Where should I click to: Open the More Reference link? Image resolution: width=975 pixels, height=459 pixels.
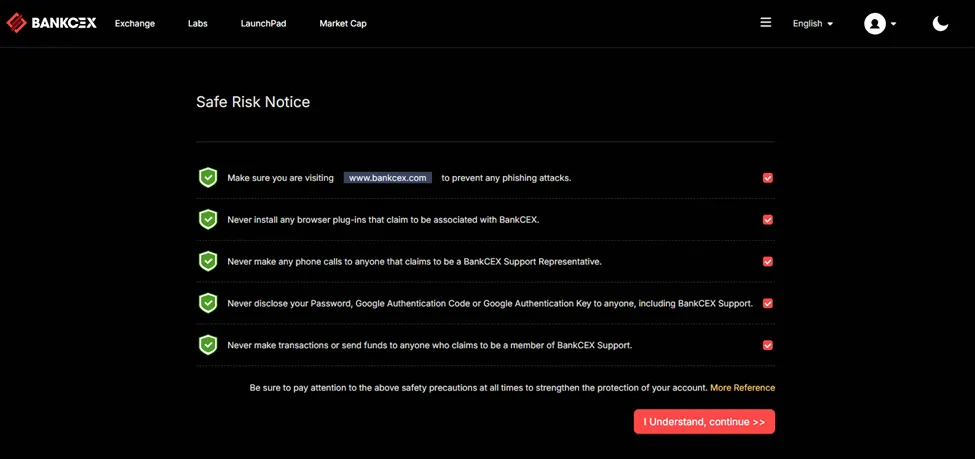coord(742,387)
